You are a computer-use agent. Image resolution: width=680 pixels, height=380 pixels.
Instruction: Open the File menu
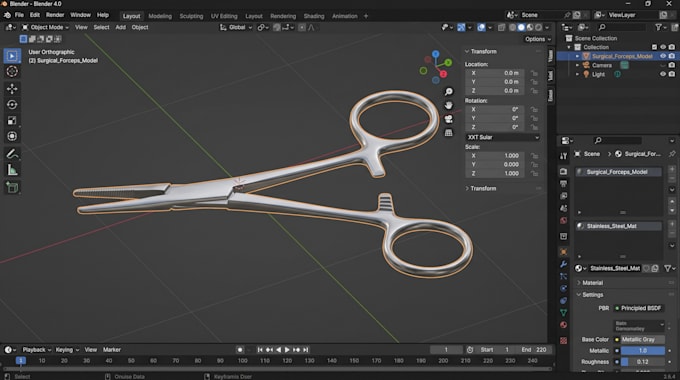(x=19, y=15)
